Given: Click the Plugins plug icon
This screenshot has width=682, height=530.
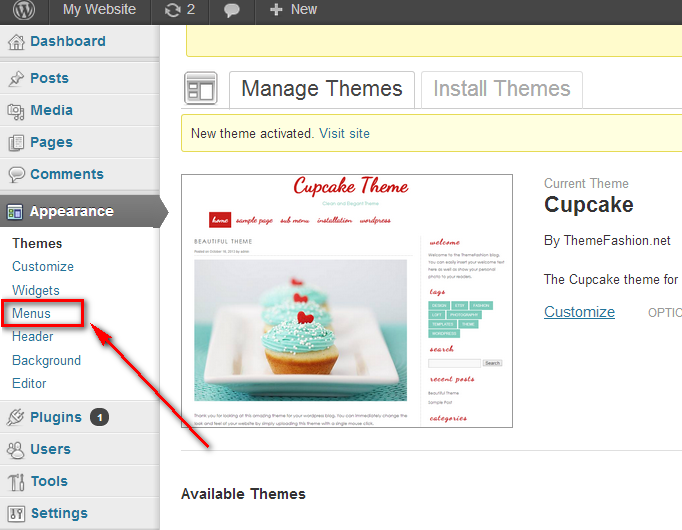Looking at the screenshot, I should coord(15,417).
